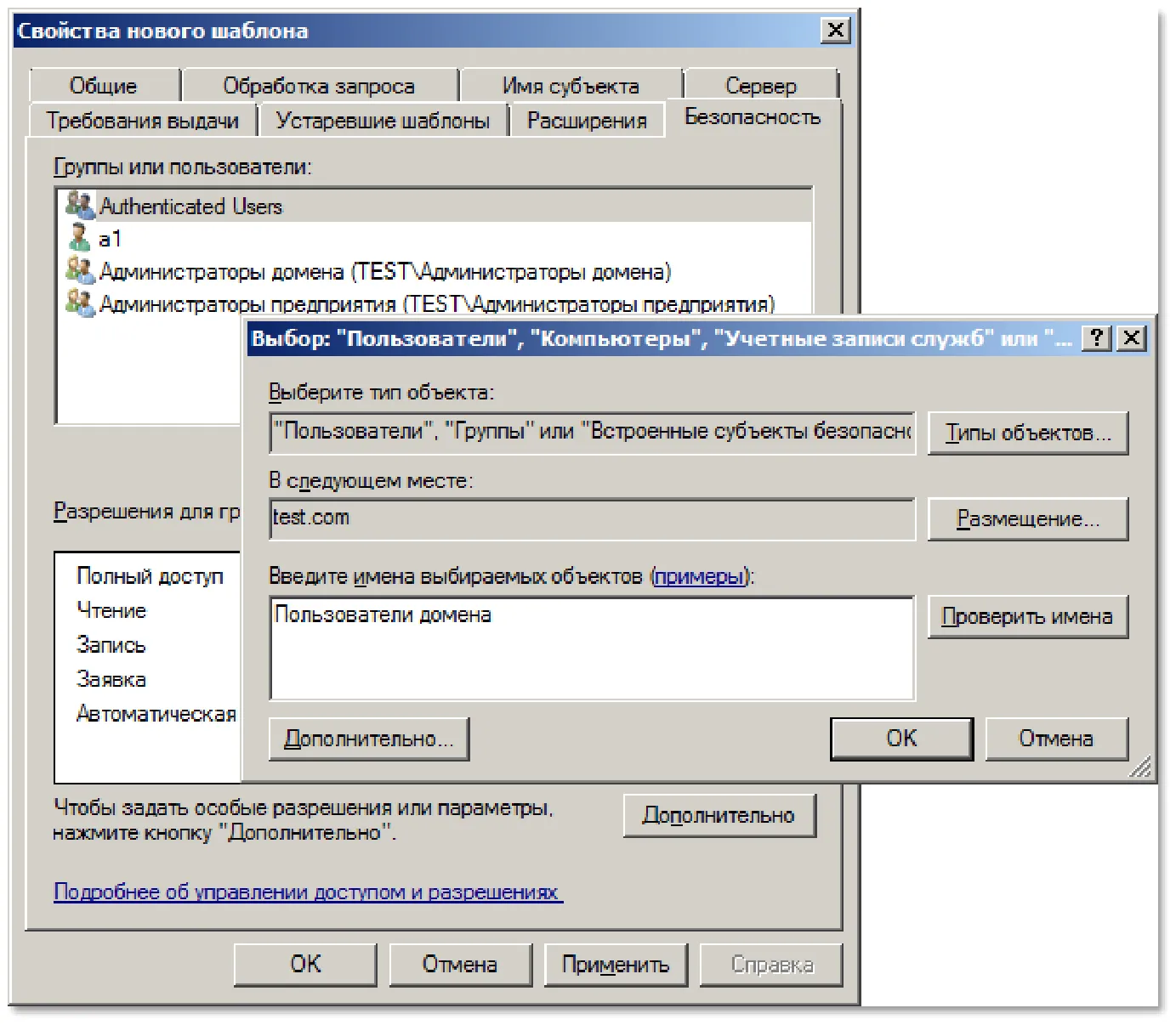This screenshot has width=1176, height=1025.
Task: Open the Устаревшие шаблоны tab
Action: 383,121
